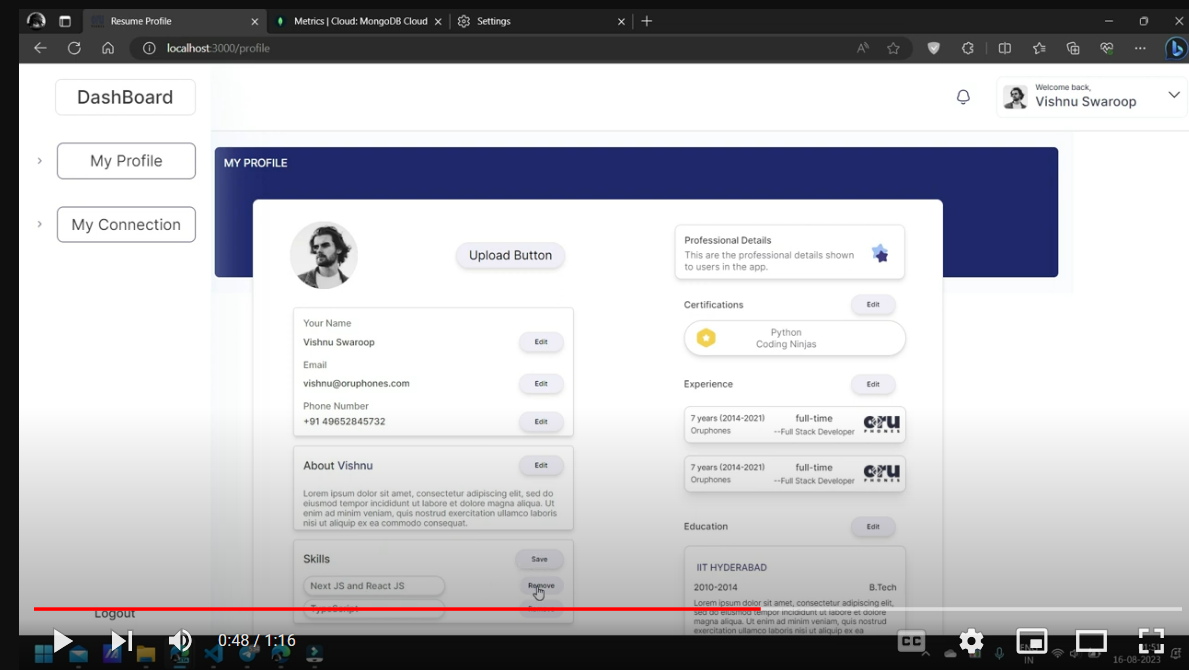Enable closed captions with the CC icon
This screenshot has width=1189, height=670.
[911, 641]
